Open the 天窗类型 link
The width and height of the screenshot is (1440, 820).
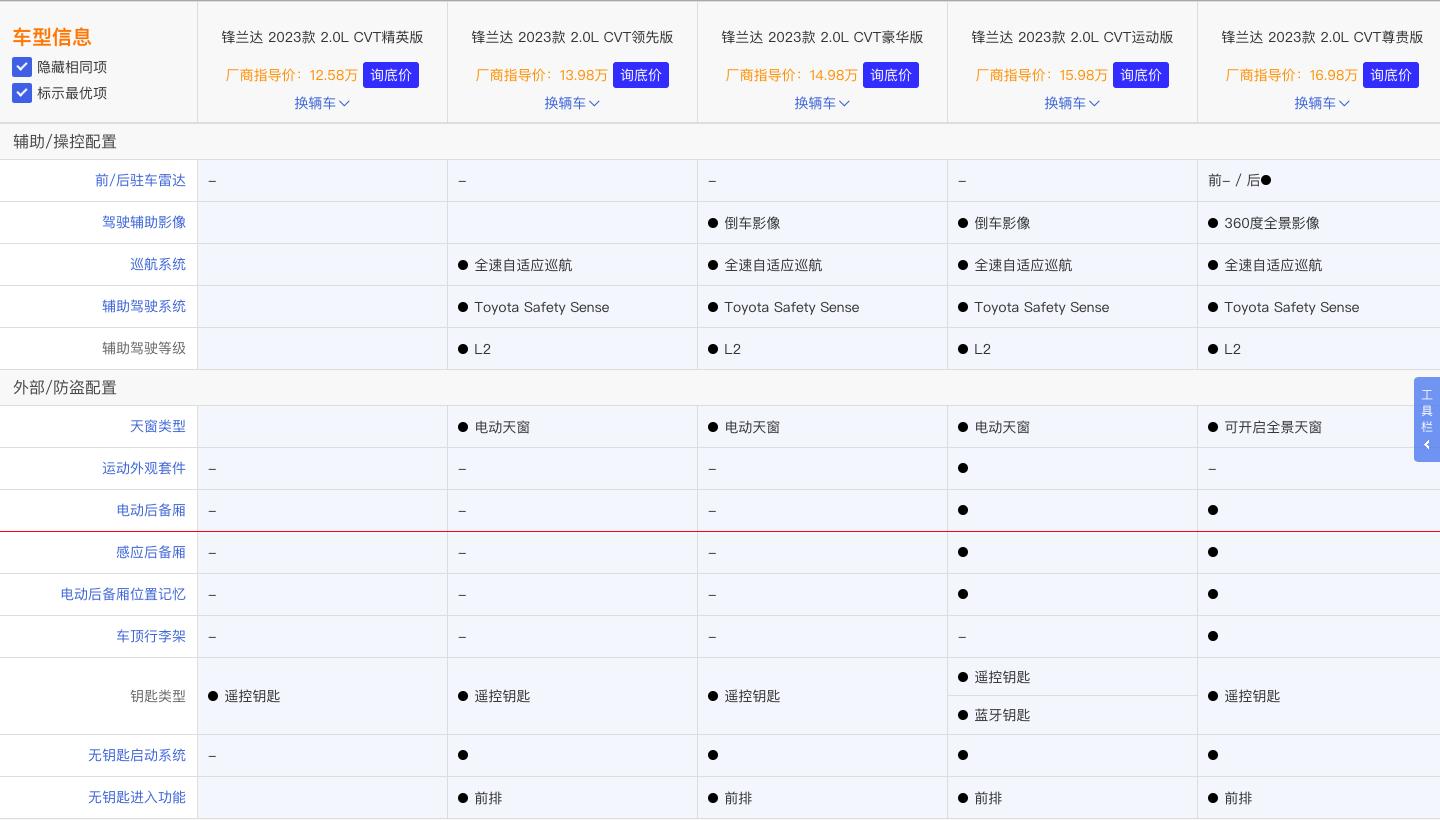(x=158, y=426)
